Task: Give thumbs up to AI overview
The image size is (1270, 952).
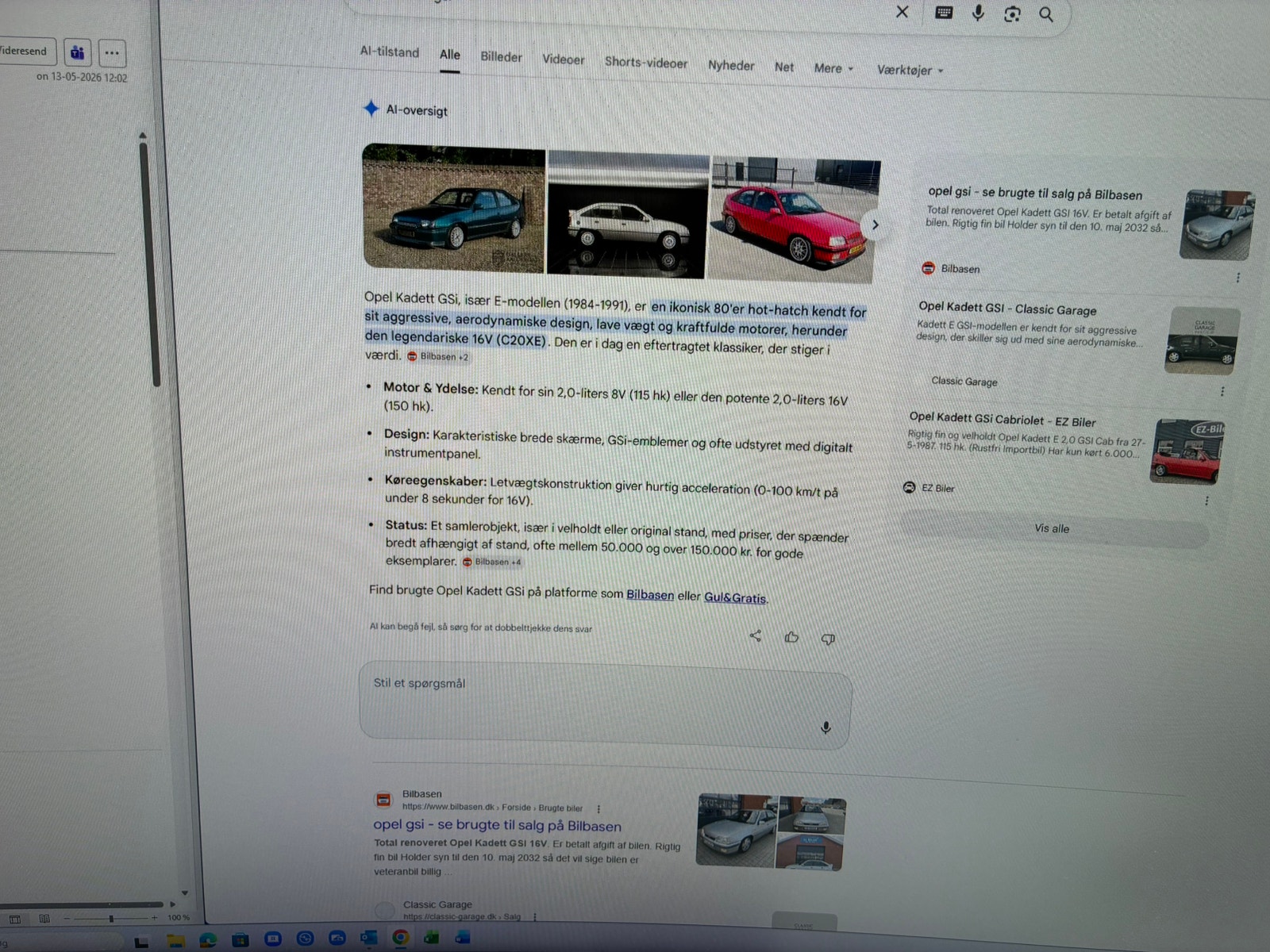Action: (x=791, y=637)
